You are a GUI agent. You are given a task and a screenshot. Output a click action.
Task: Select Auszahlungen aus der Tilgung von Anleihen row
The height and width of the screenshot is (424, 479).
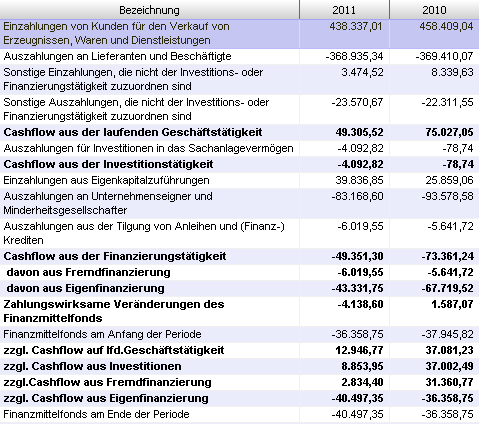click(x=239, y=233)
